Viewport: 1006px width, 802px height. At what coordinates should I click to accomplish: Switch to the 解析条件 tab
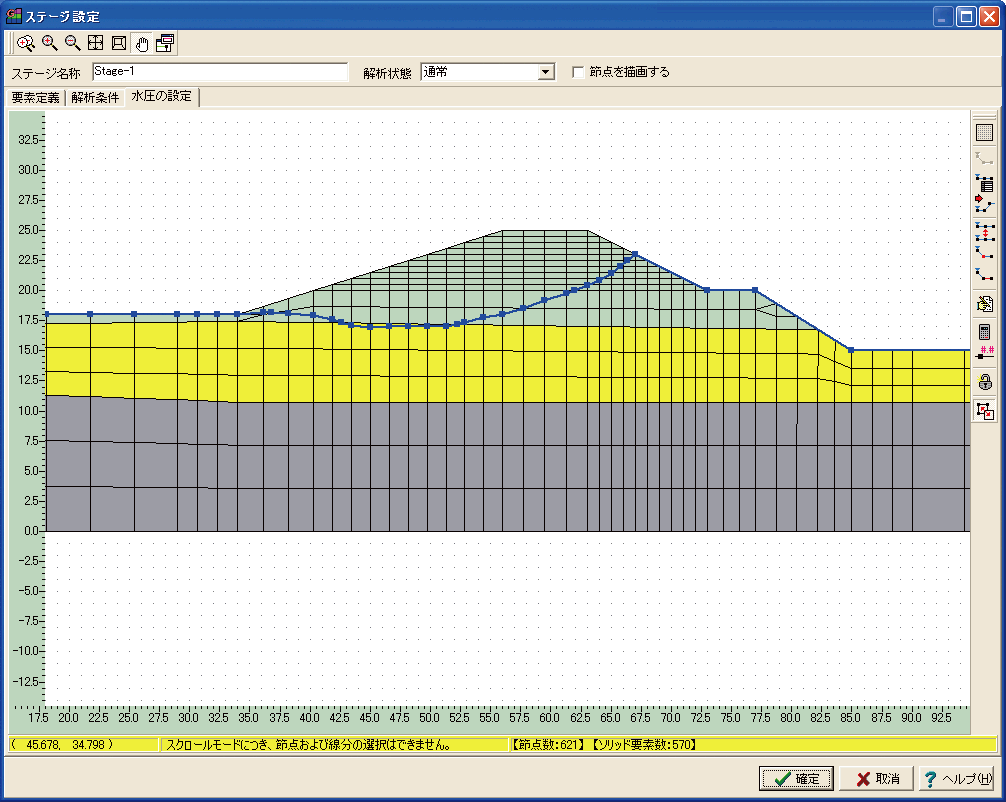(x=95, y=97)
